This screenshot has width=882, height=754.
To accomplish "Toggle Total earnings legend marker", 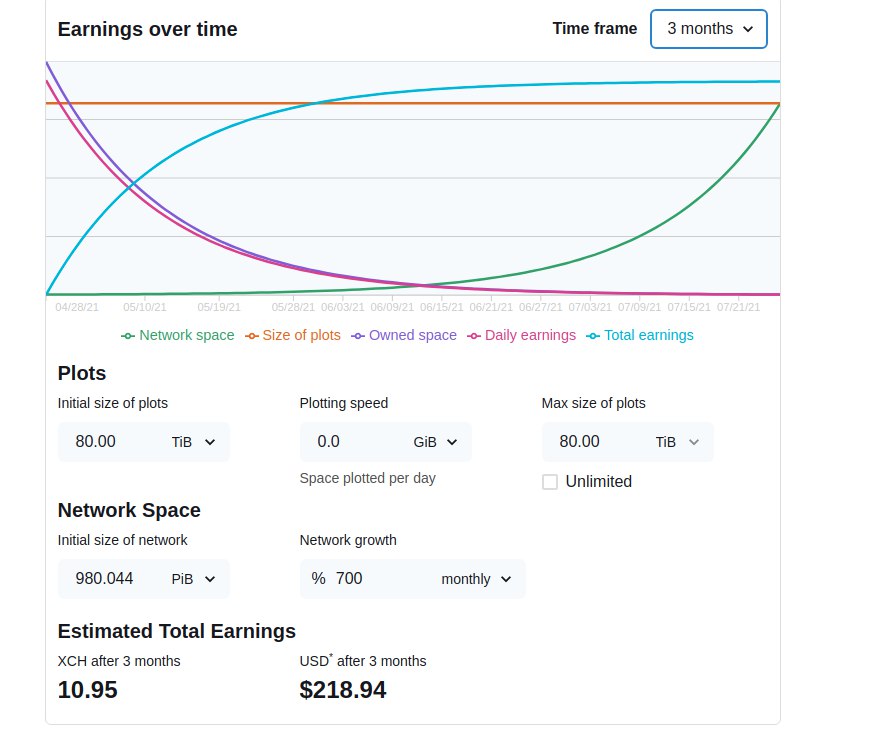I will (594, 336).
